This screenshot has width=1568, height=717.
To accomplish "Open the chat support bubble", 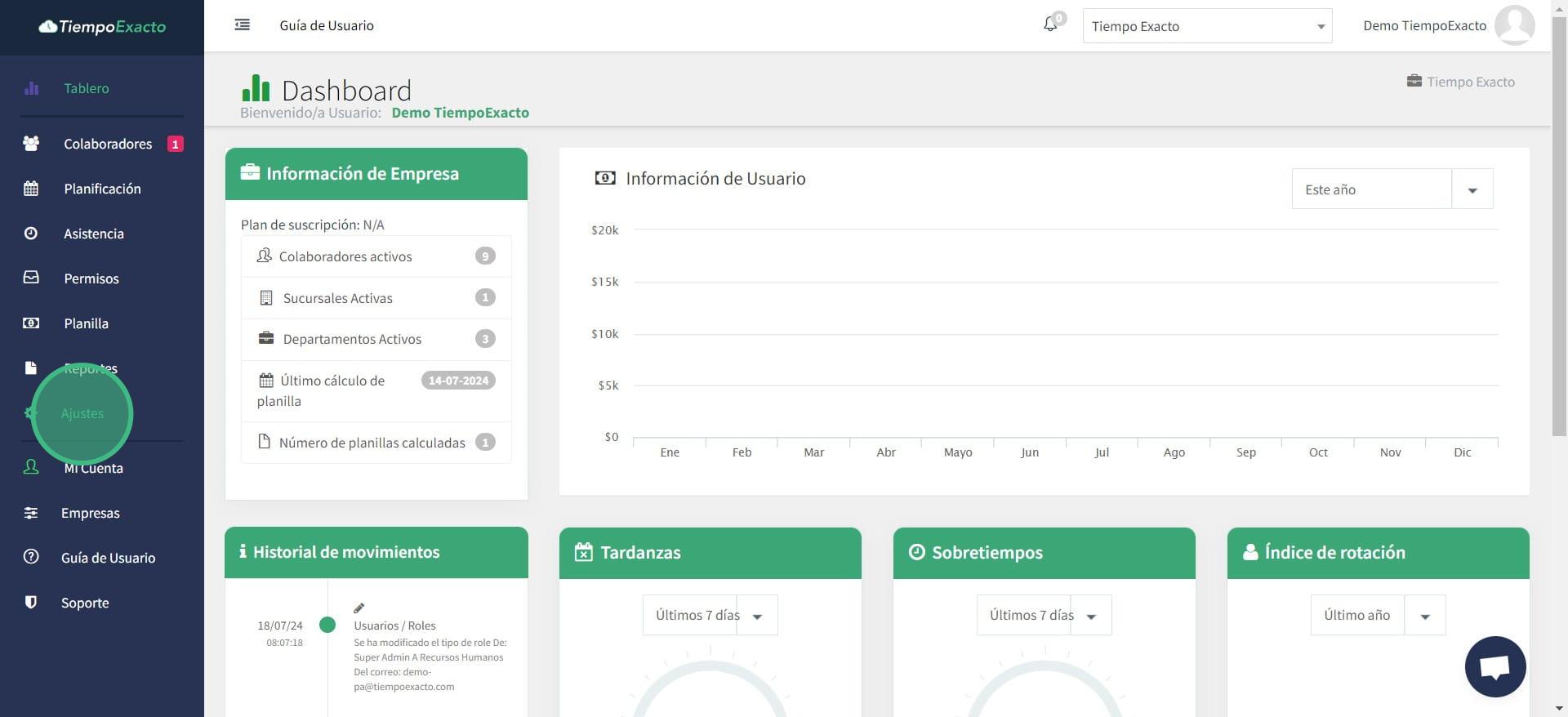I will (x=1495, y=666).
